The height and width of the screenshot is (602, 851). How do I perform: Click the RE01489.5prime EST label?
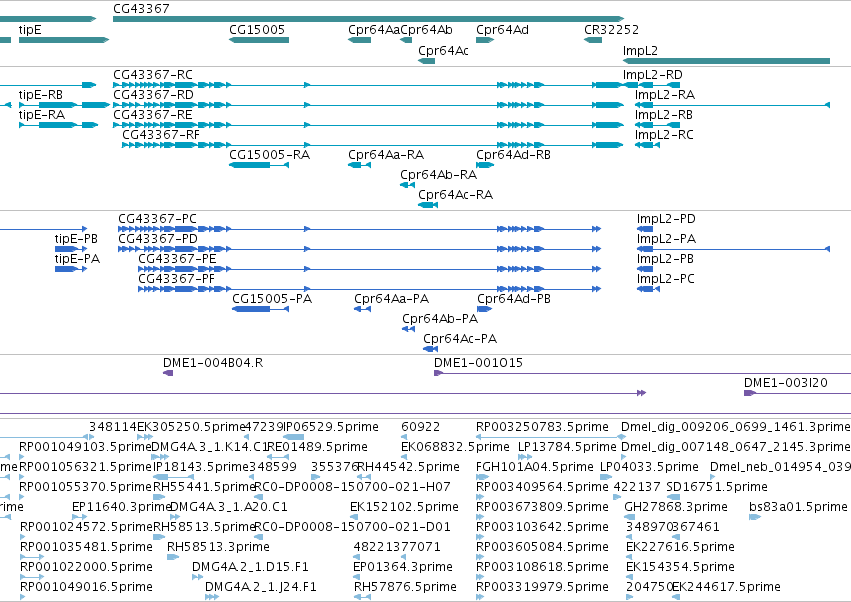[317, 447]
